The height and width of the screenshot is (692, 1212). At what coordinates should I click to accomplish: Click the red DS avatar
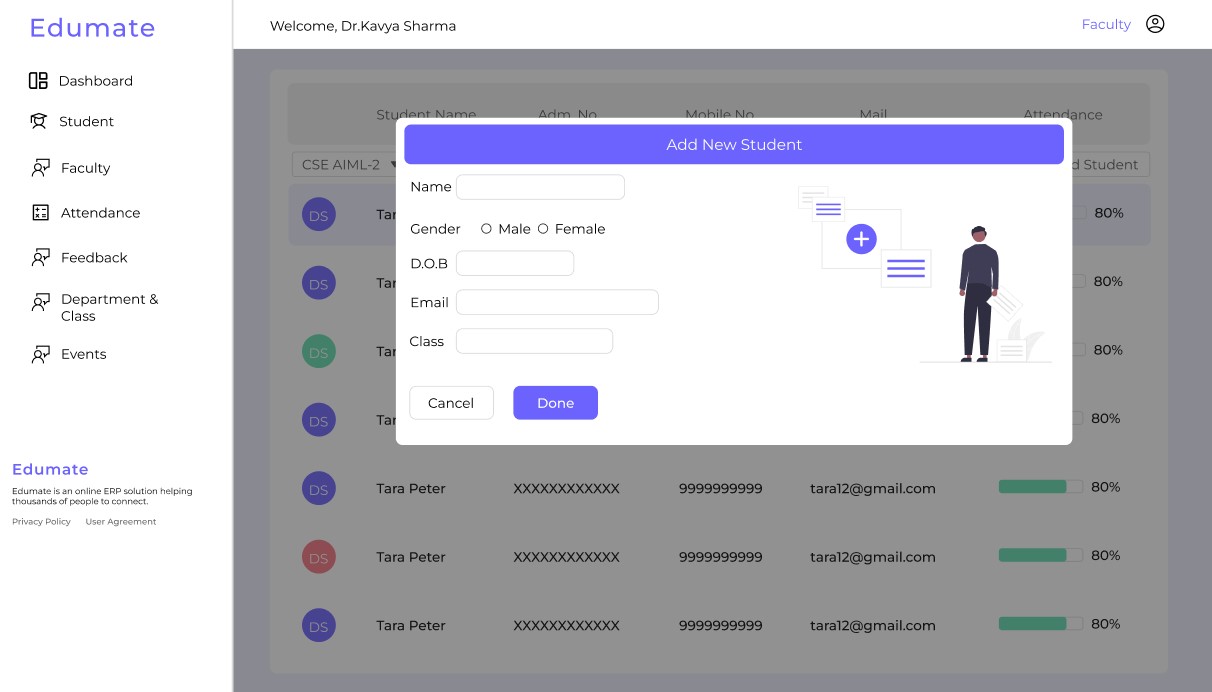click(319, 557)
